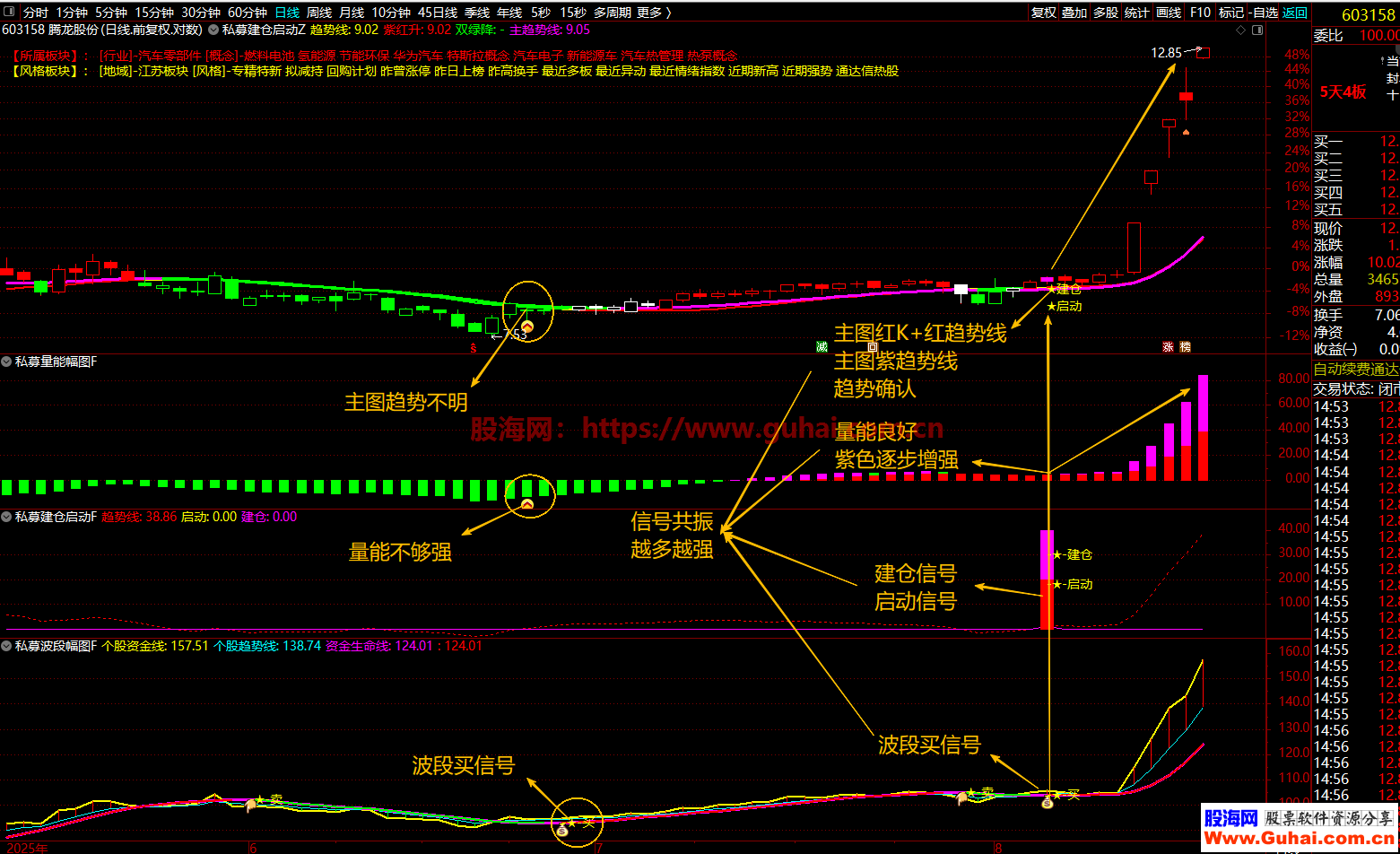Select 60分钟 period
This screenshot has width=1400, height=854.
[248, 13]
